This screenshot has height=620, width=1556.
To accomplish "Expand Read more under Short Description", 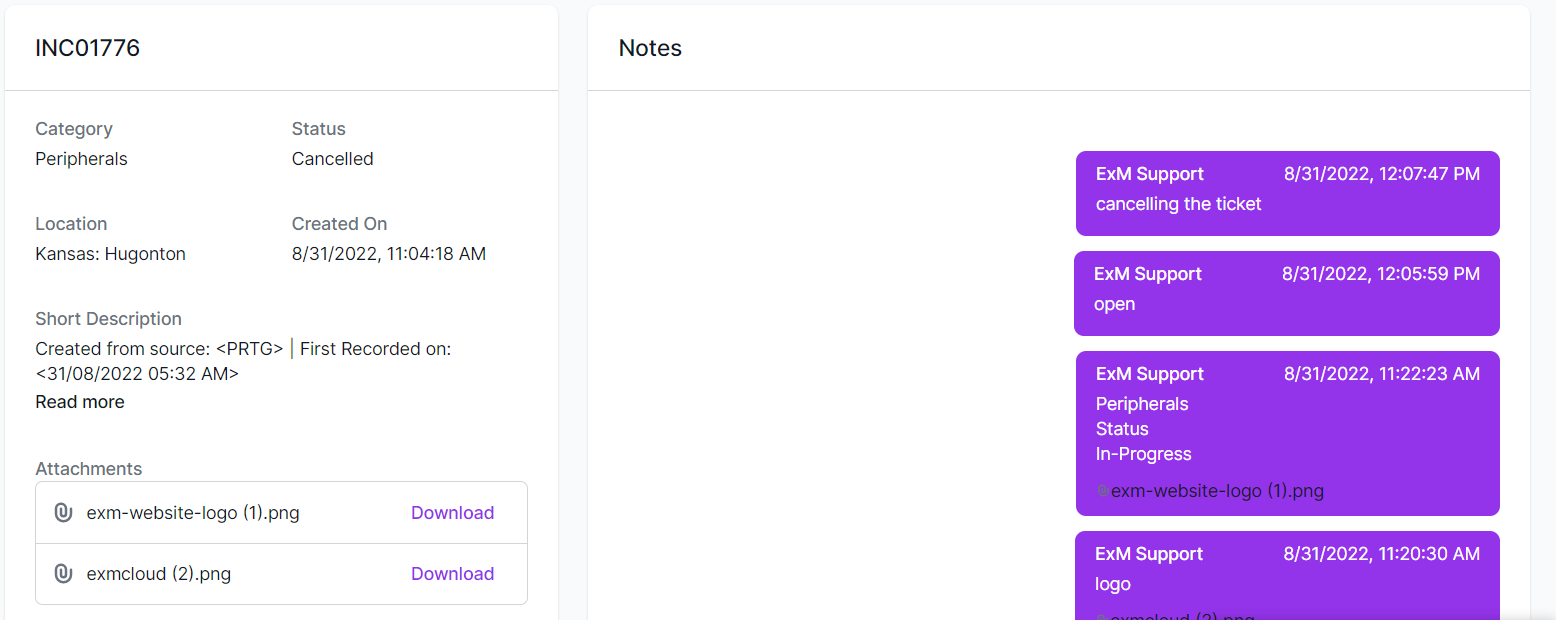I will pos(80,402).
